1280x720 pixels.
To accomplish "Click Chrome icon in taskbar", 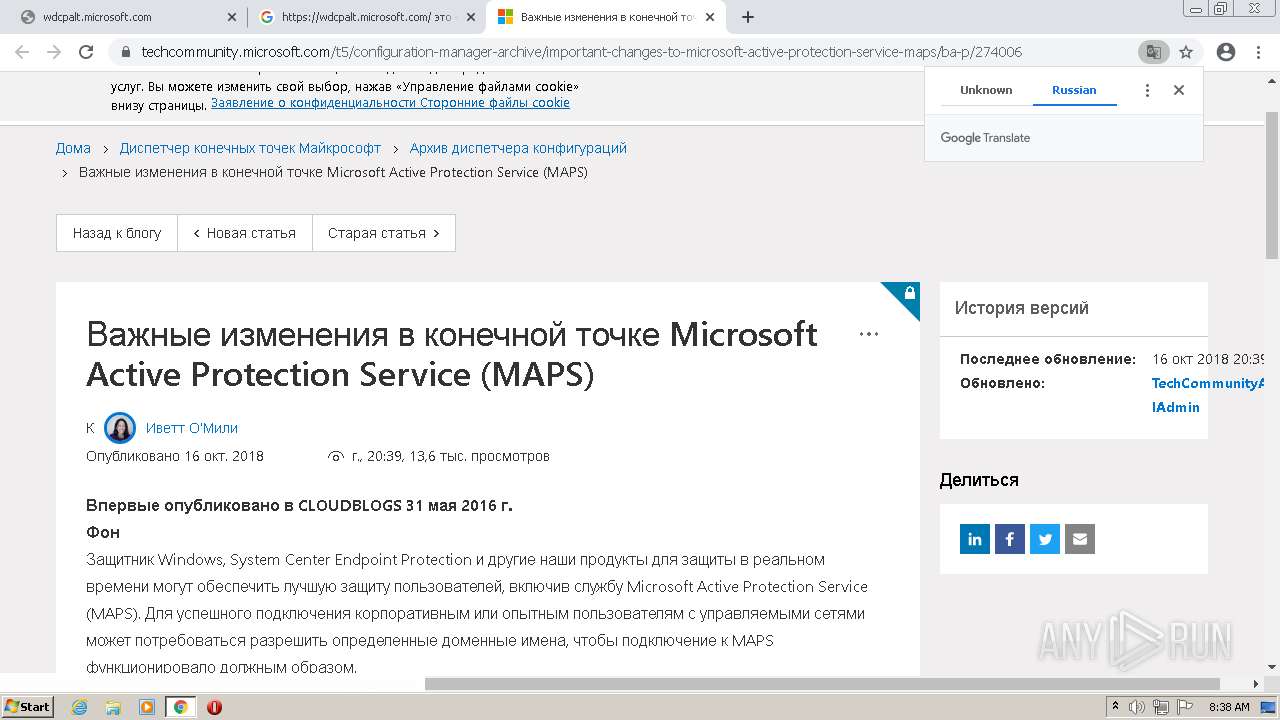I will point(180,707).
